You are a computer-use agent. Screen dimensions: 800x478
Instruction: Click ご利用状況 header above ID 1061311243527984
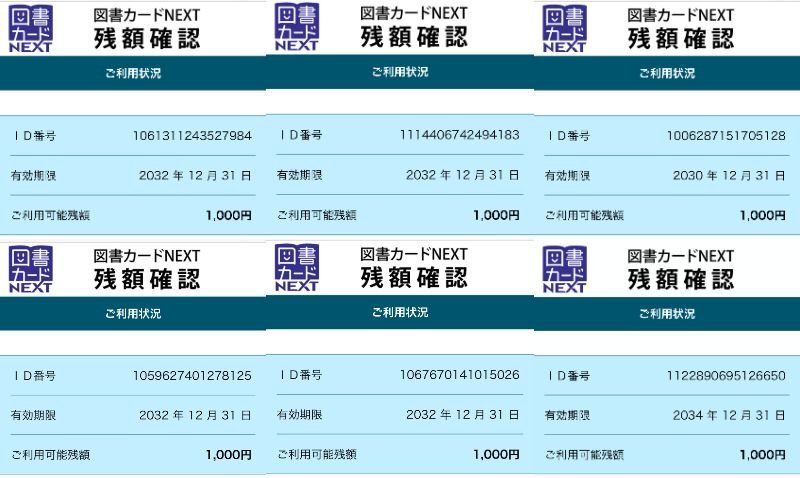click(133, 73)
